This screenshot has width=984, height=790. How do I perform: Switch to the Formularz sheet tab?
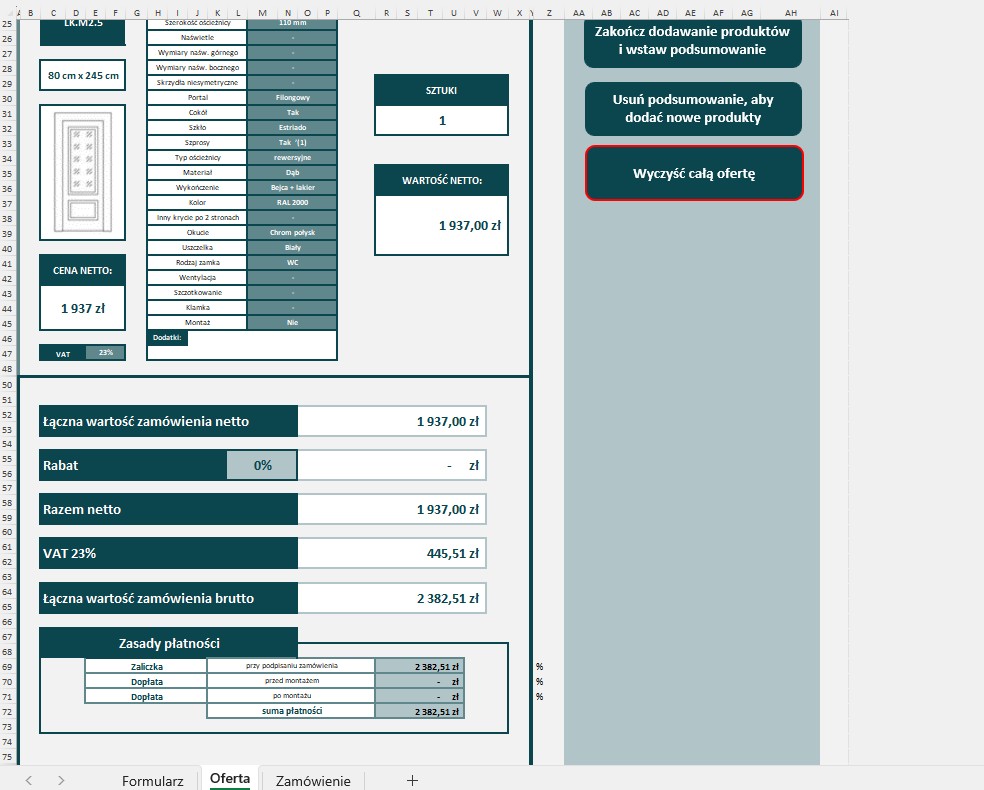[x=152, y=781]
